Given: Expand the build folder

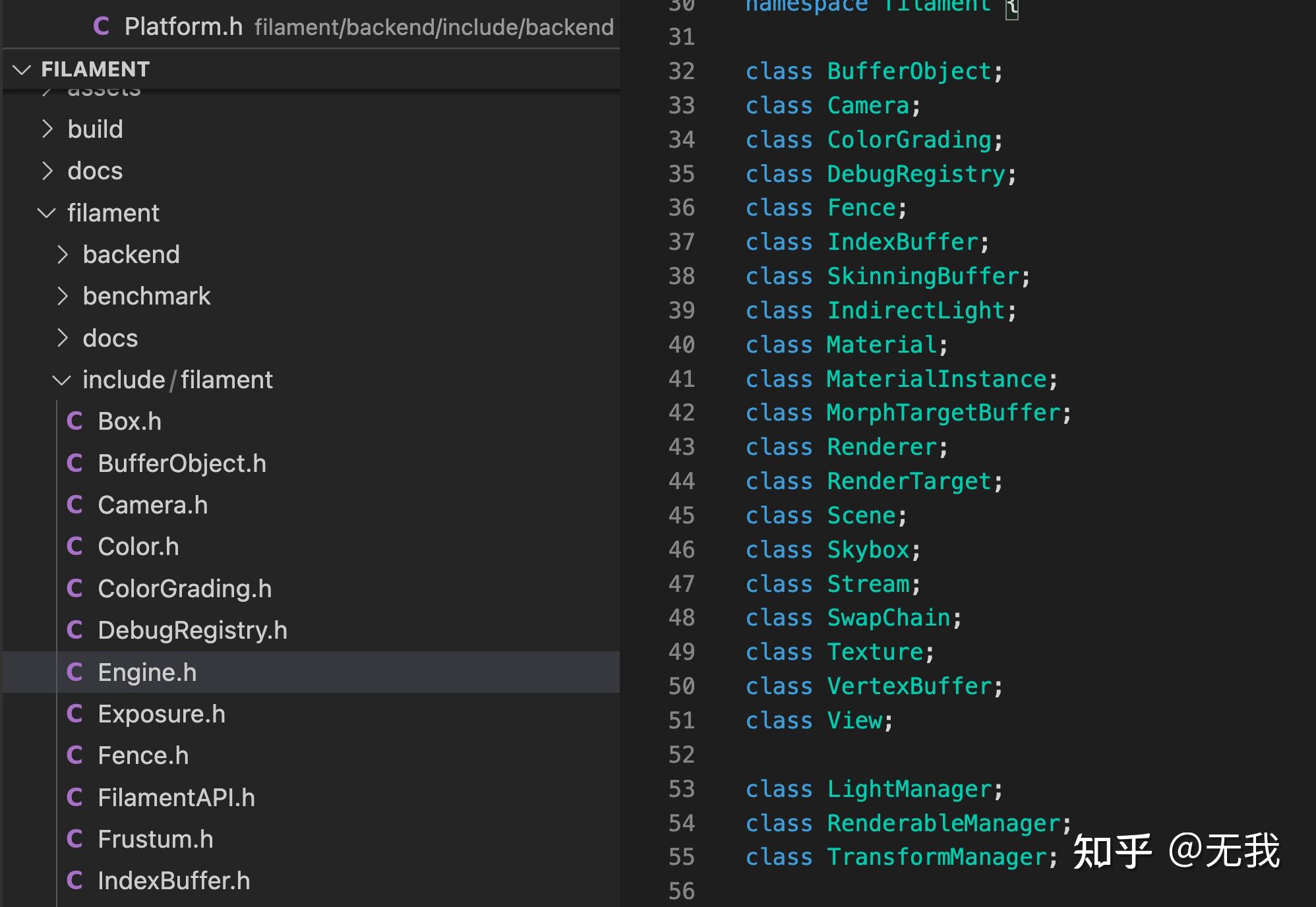Looking at the screenshot, I should tap(47, 129).
